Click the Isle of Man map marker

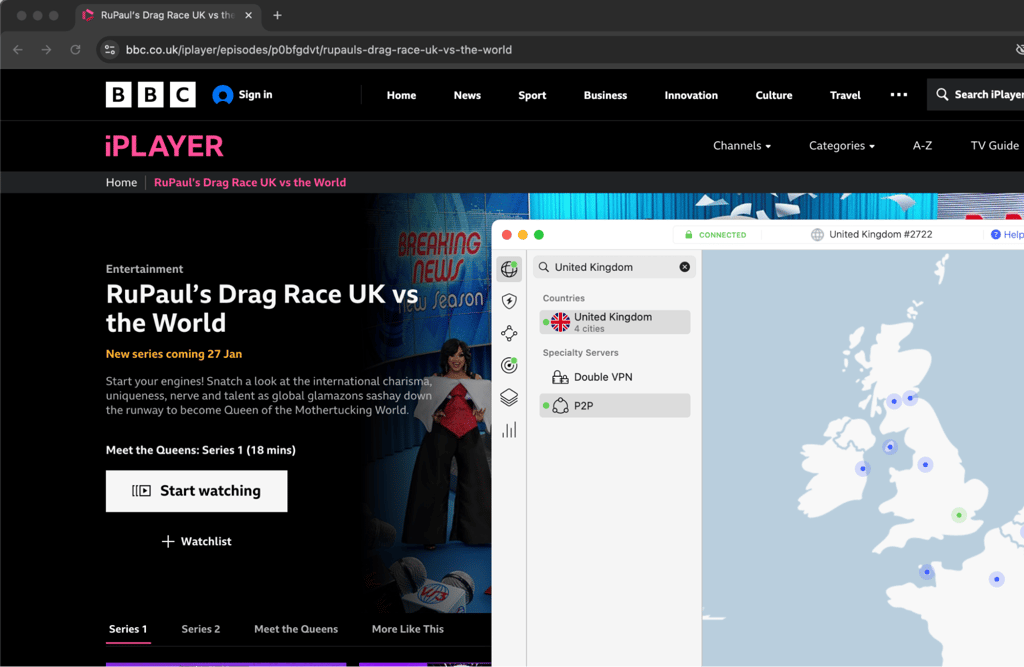coord(889,447)
